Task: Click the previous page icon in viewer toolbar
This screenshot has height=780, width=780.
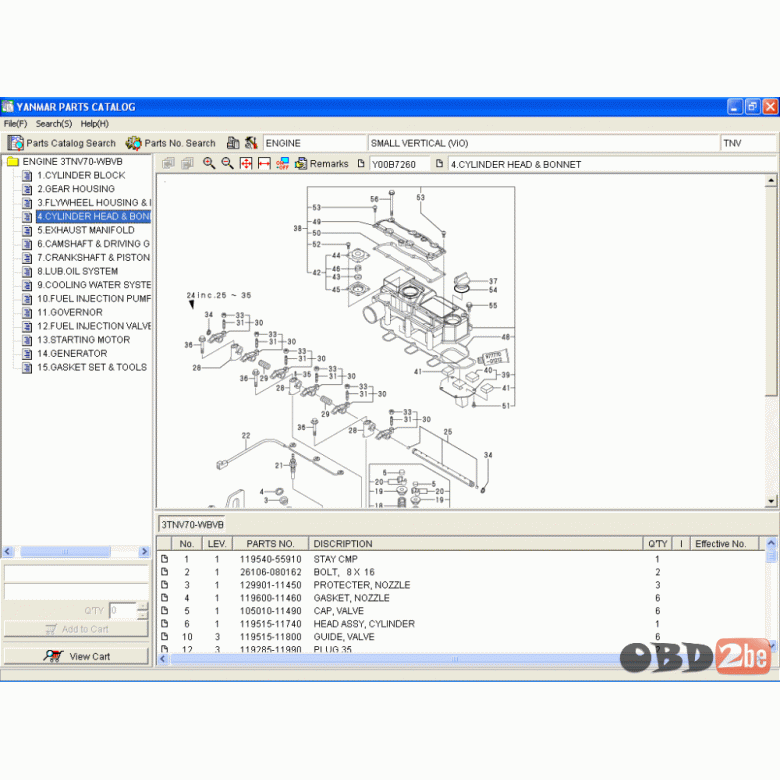Action: pos(168,163)
